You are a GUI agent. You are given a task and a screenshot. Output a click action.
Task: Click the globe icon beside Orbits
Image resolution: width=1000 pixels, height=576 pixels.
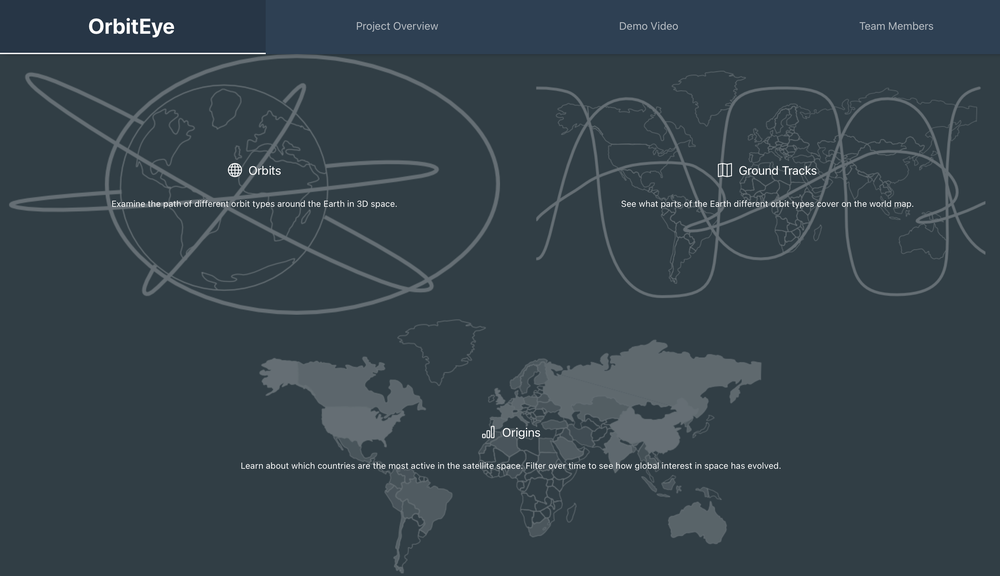pos(235,170)
